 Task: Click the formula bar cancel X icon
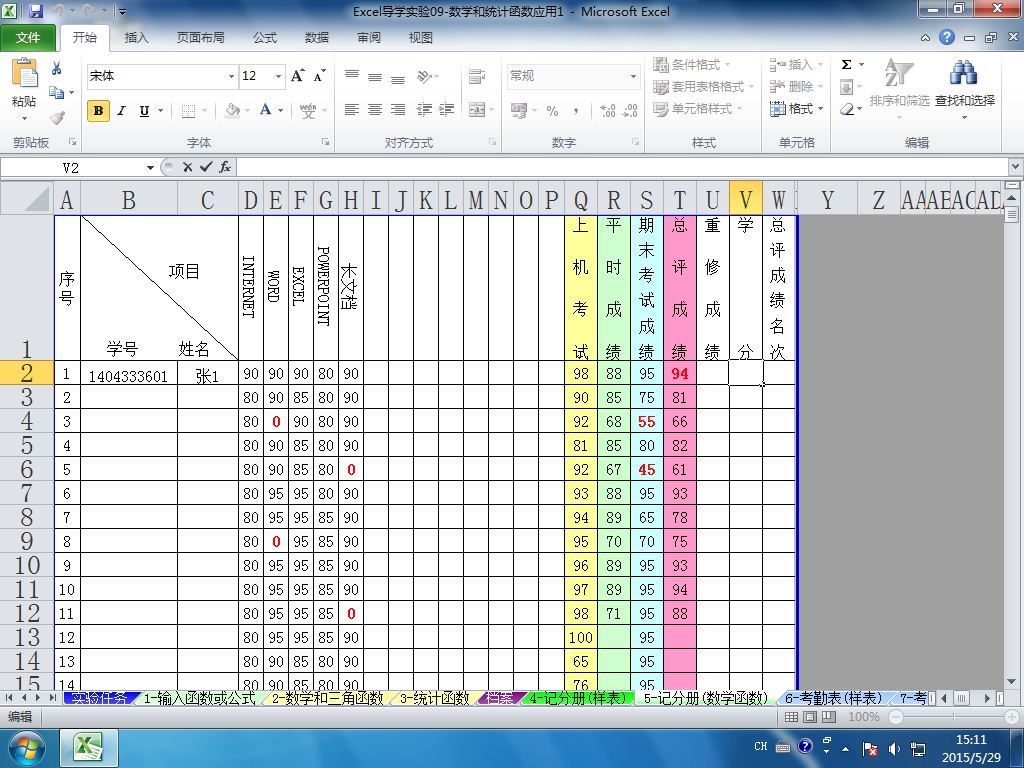pyautogui.click(x=187, y=167)
